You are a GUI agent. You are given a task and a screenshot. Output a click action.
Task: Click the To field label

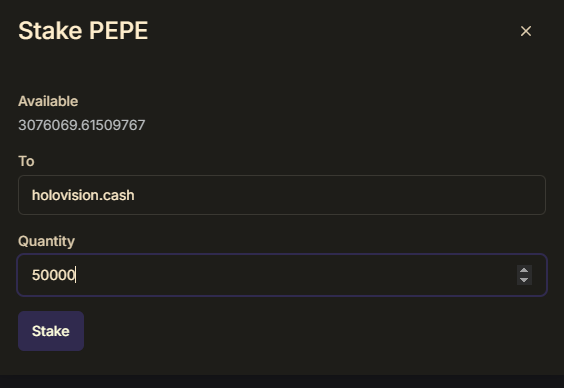[26, 161]
